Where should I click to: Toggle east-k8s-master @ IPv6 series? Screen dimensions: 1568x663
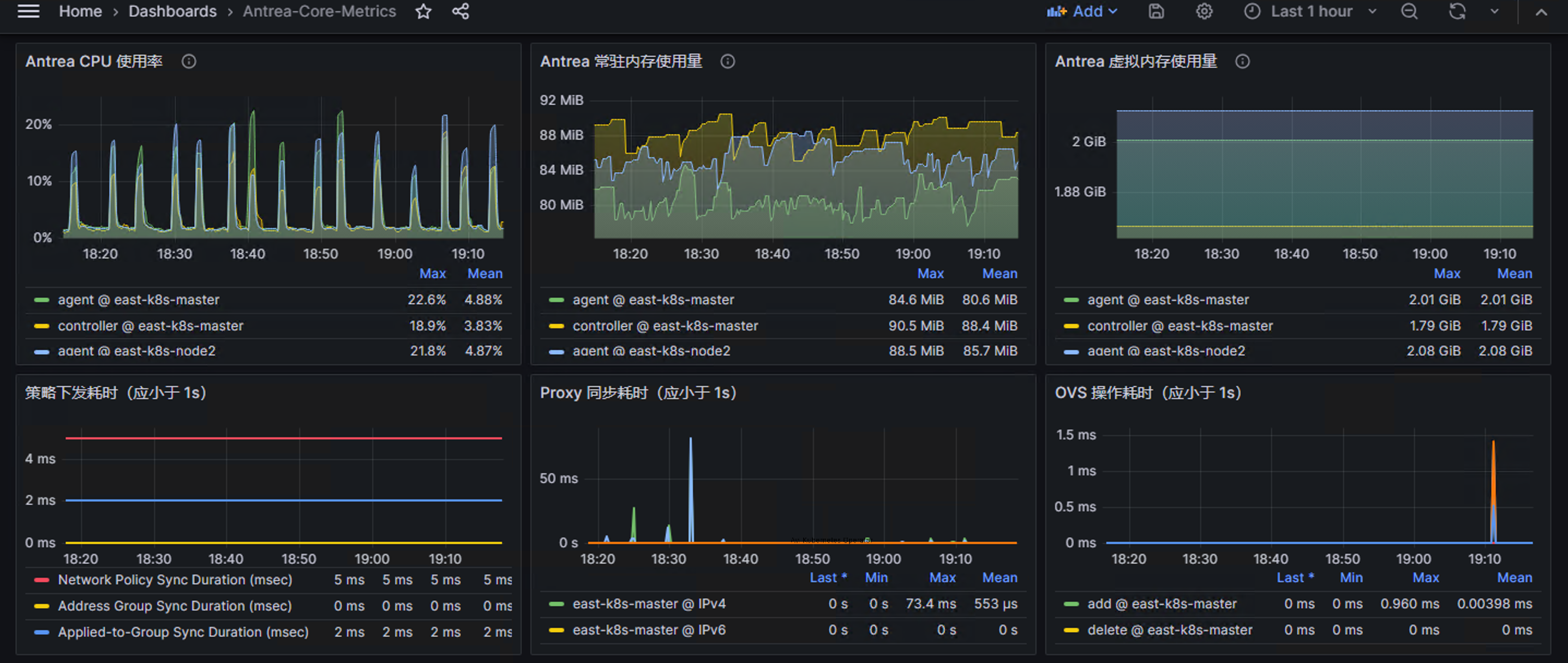[649, 630]
